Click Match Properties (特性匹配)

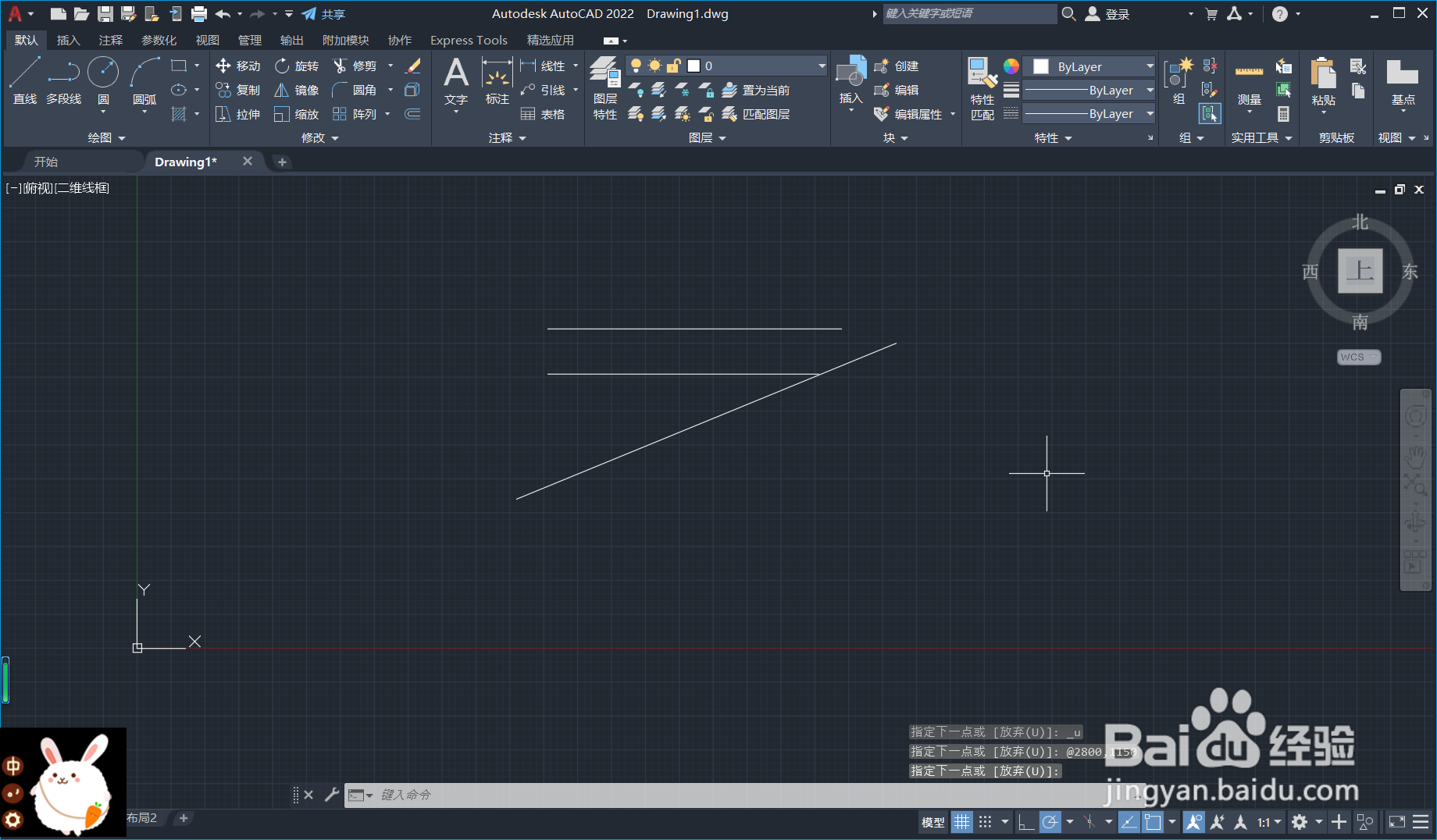982,87
